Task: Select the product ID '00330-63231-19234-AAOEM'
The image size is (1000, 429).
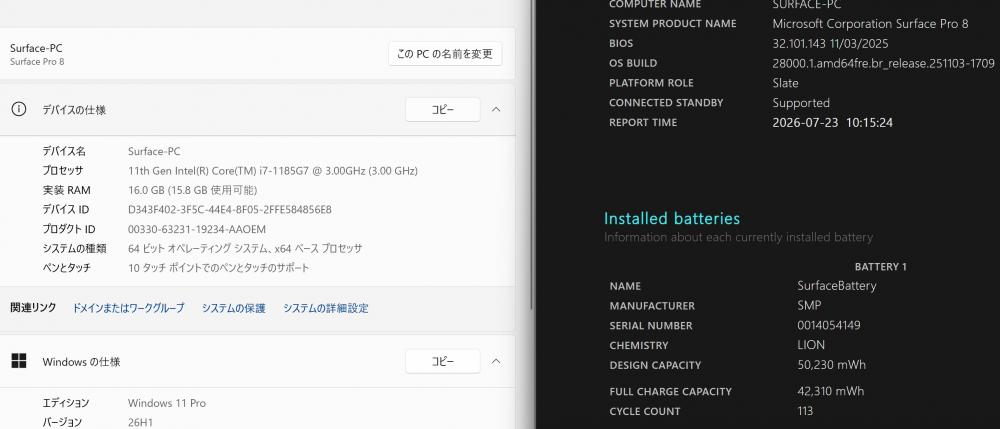Action: pyautogui.click(x=197, y=229)
